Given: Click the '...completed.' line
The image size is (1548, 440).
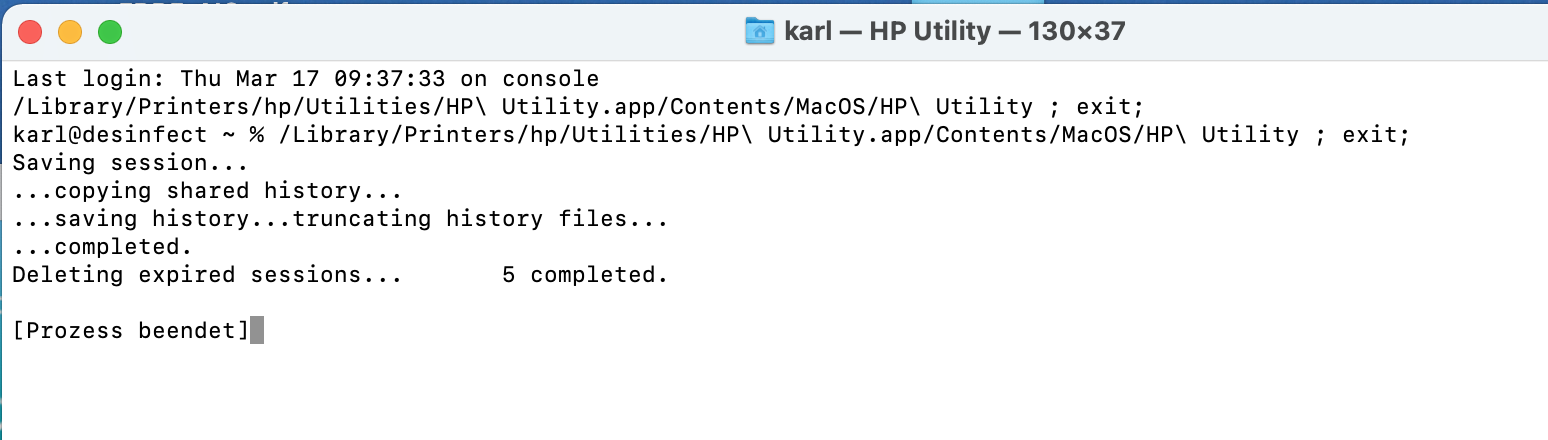Looking at the screenshot, I should pyautogui.click(x=102, y=246).
